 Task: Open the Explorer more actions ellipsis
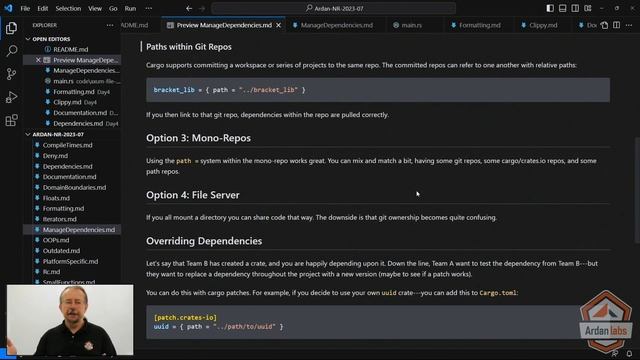point(110,25)
